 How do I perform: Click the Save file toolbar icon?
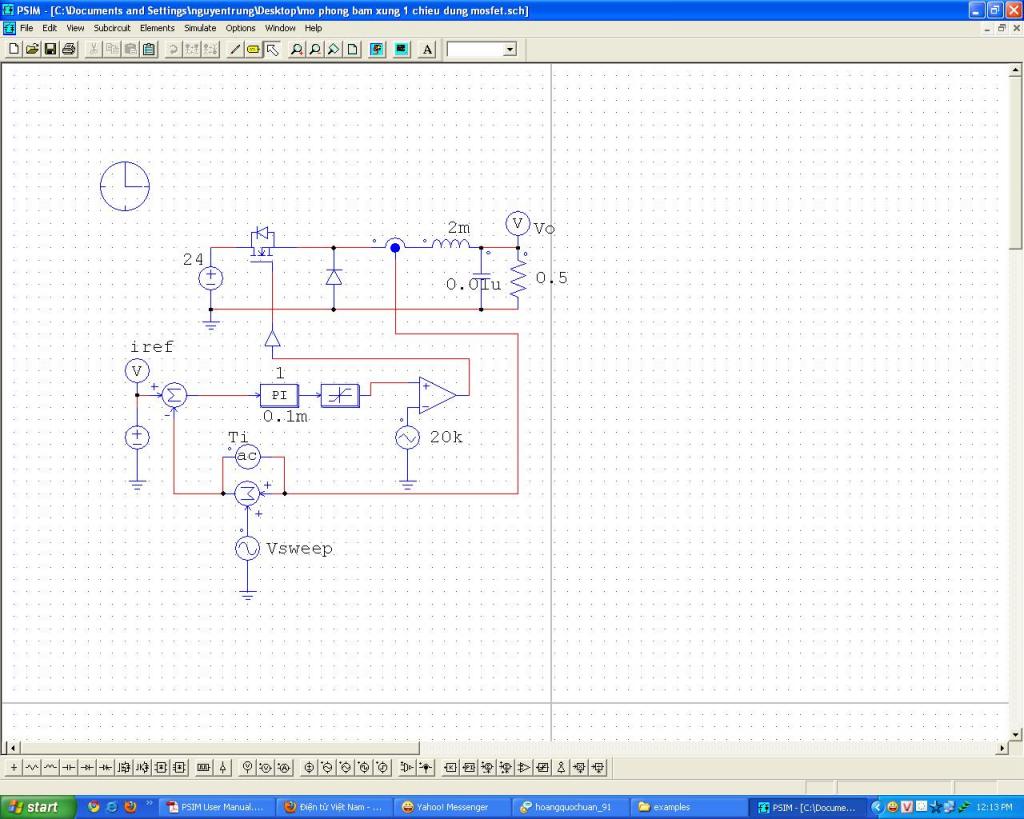(x=50, y=49)
